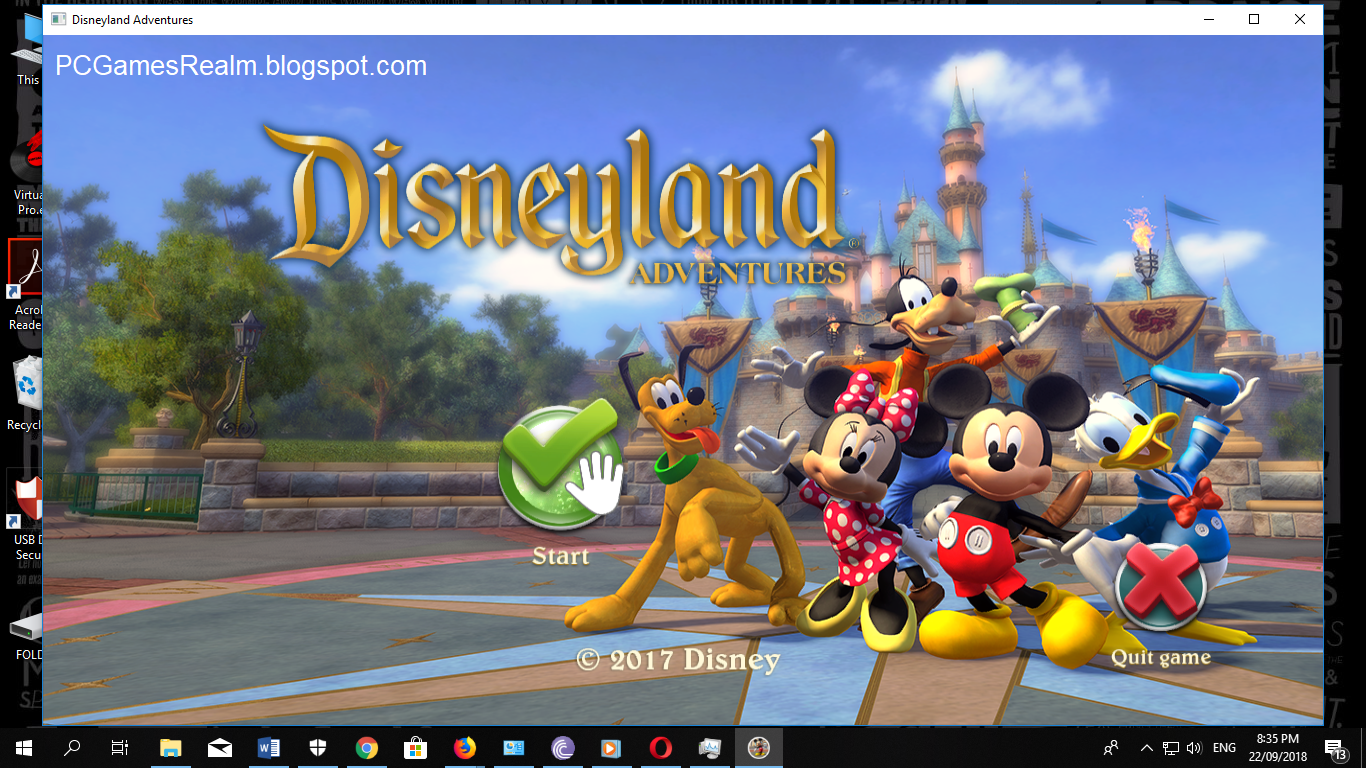Screen dimensions: 1366x768
Task: Minimize the Disneyland Adventures window
Action: (1208, 19)
